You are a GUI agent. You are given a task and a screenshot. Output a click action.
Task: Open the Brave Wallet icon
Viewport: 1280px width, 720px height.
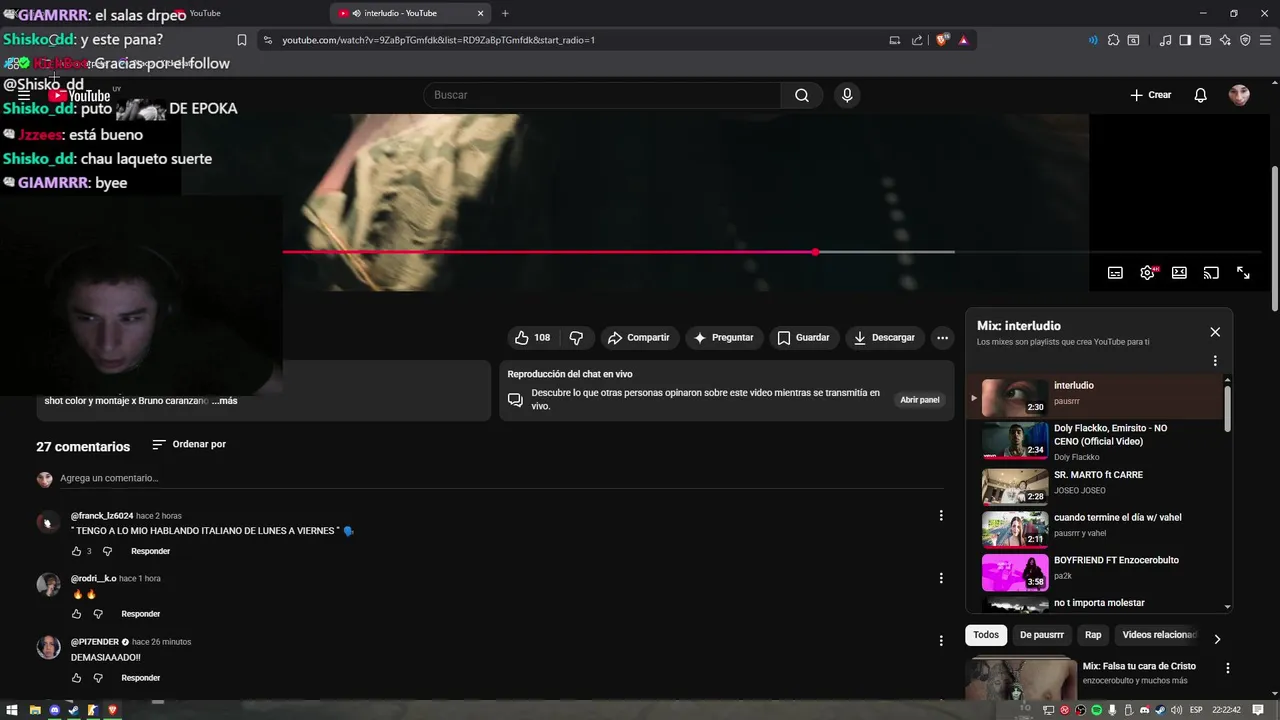click(1205, 40)
